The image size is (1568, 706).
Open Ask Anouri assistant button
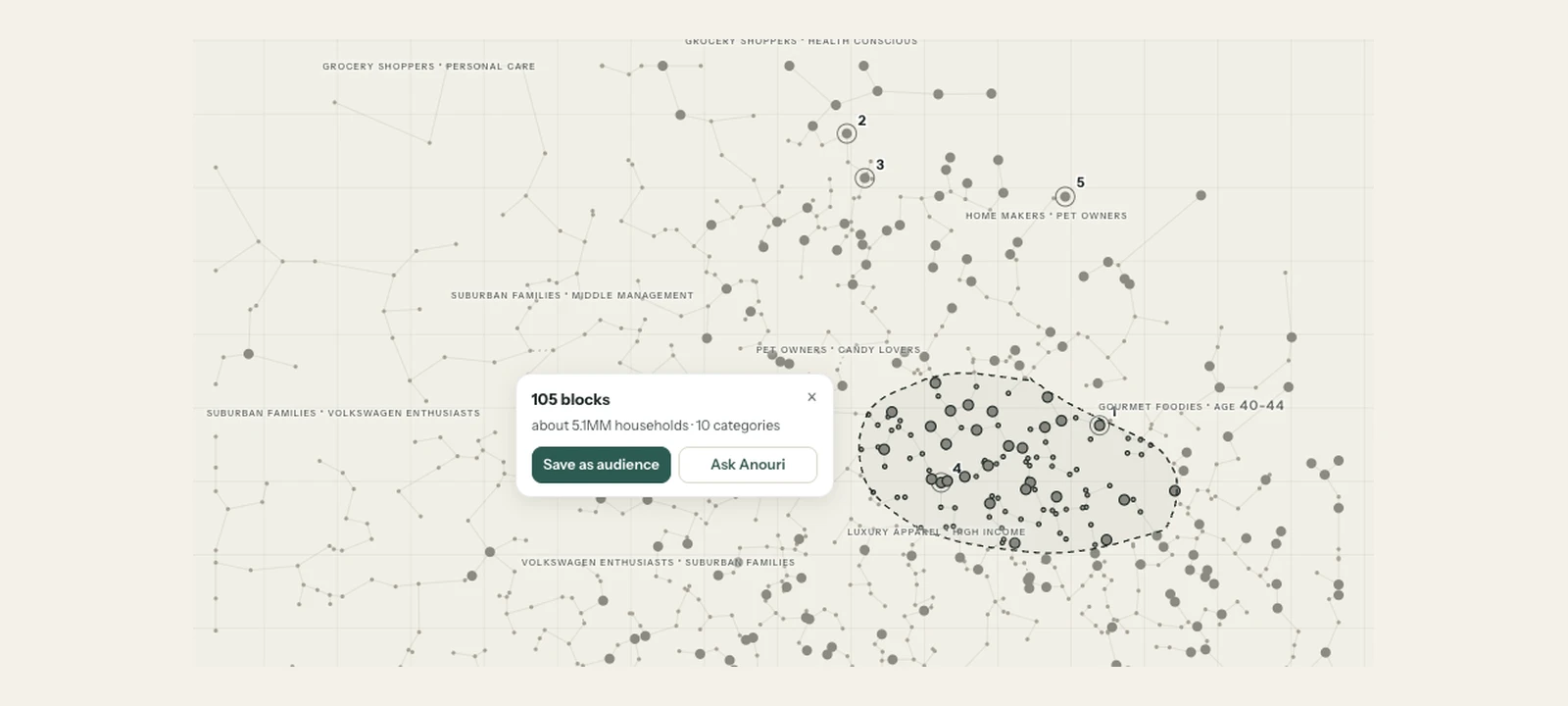[x=748, y=465]
